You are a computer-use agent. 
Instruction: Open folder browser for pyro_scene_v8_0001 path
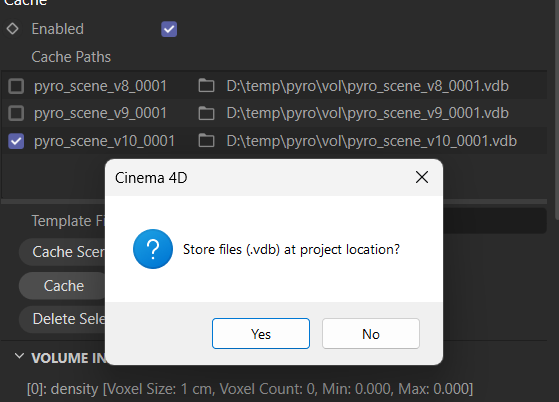click(206, 86)
